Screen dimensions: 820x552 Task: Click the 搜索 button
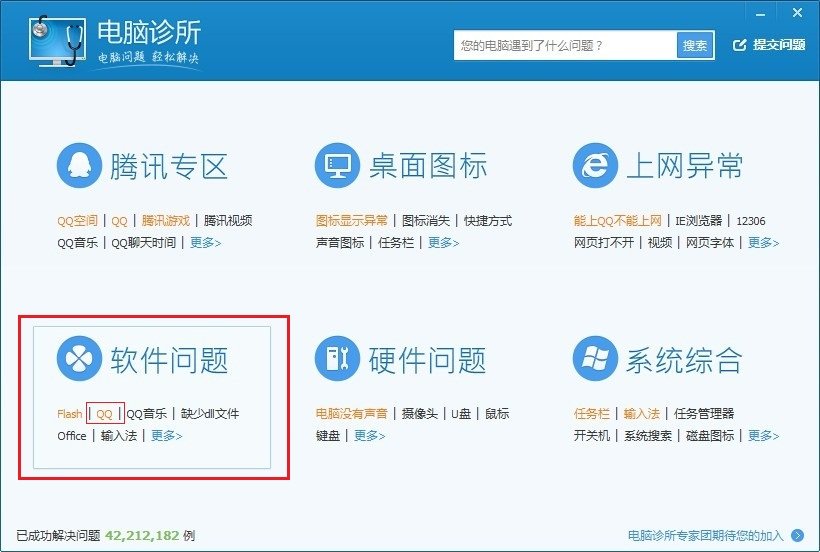click(695, 45)
